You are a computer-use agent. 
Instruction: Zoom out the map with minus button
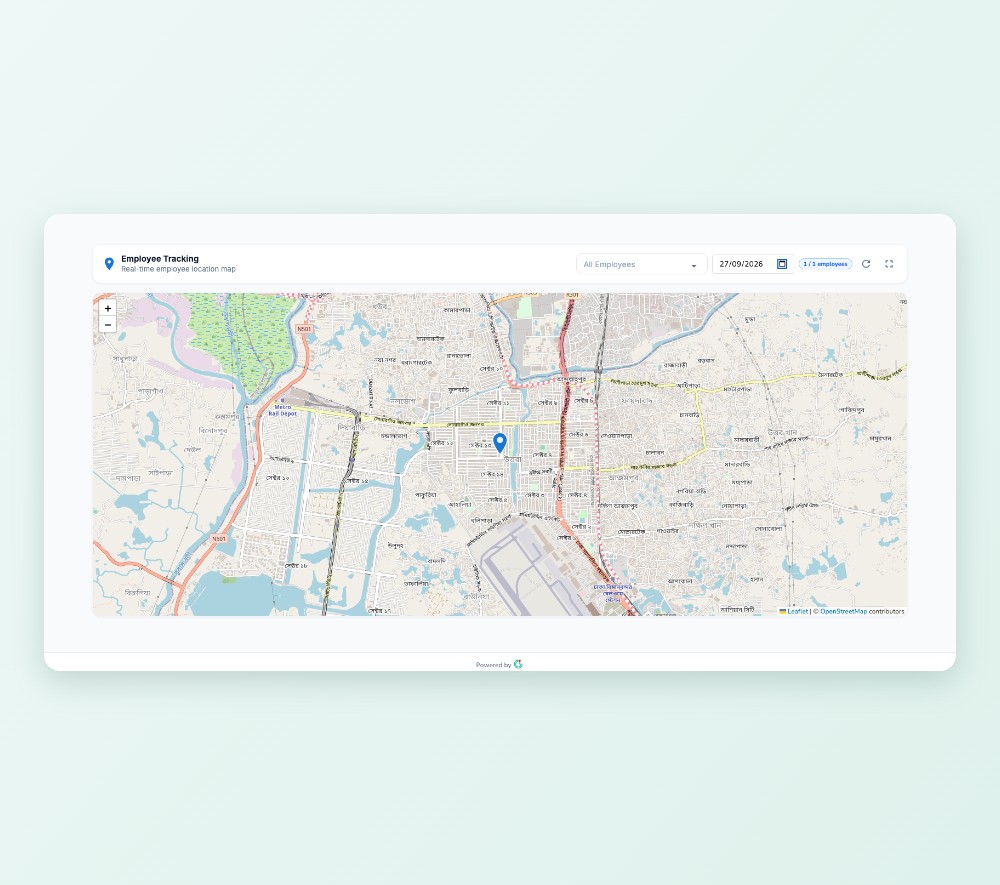(108, 325)
